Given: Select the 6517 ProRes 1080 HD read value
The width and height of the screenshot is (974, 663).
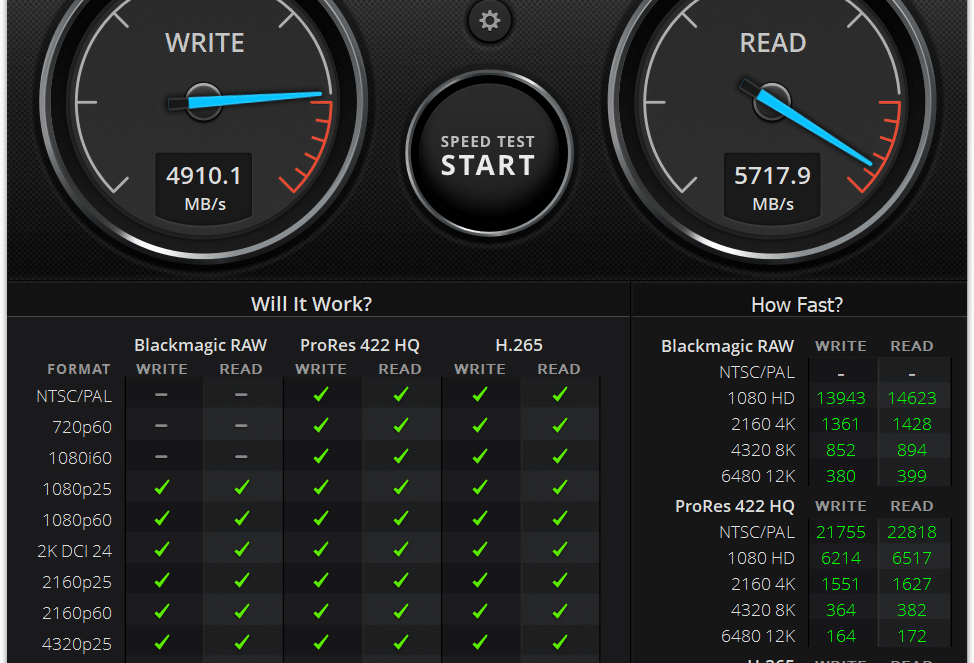Looking at the screenshot, I should pos(911,558).
